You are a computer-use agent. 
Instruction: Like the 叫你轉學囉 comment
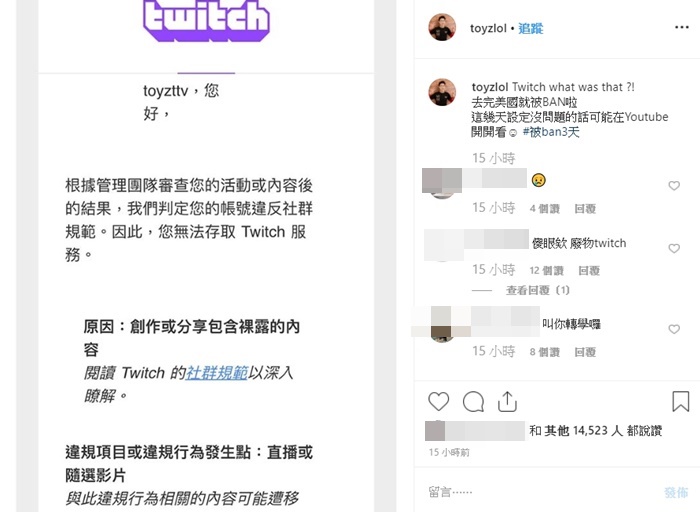pyautogui.click(x=674, y=329)
